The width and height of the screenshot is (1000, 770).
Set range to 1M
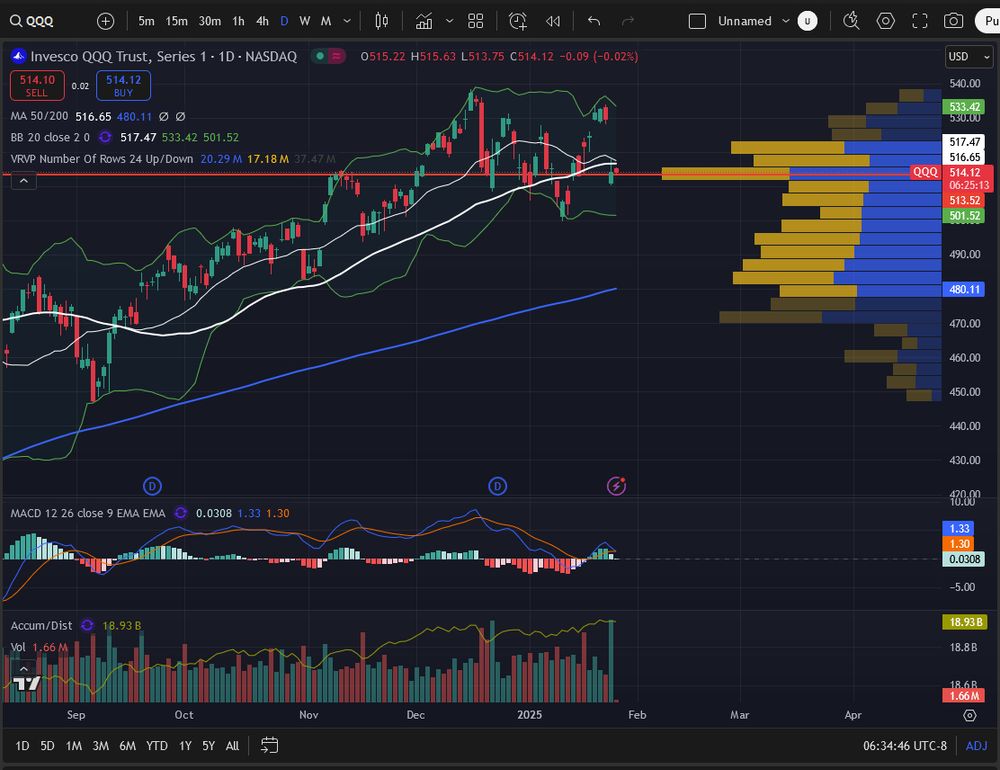pyautogui.click(x=74, y=746)
